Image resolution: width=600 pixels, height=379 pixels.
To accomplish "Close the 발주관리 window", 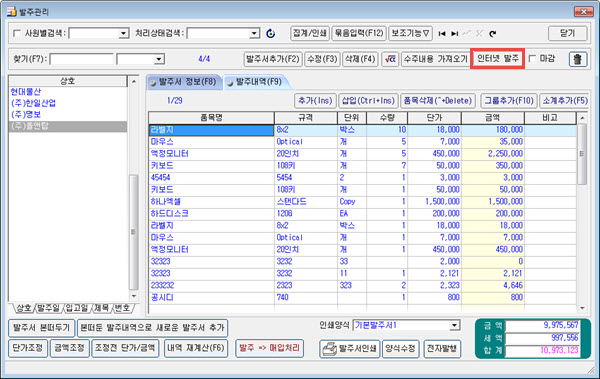I will coord(583,12).
